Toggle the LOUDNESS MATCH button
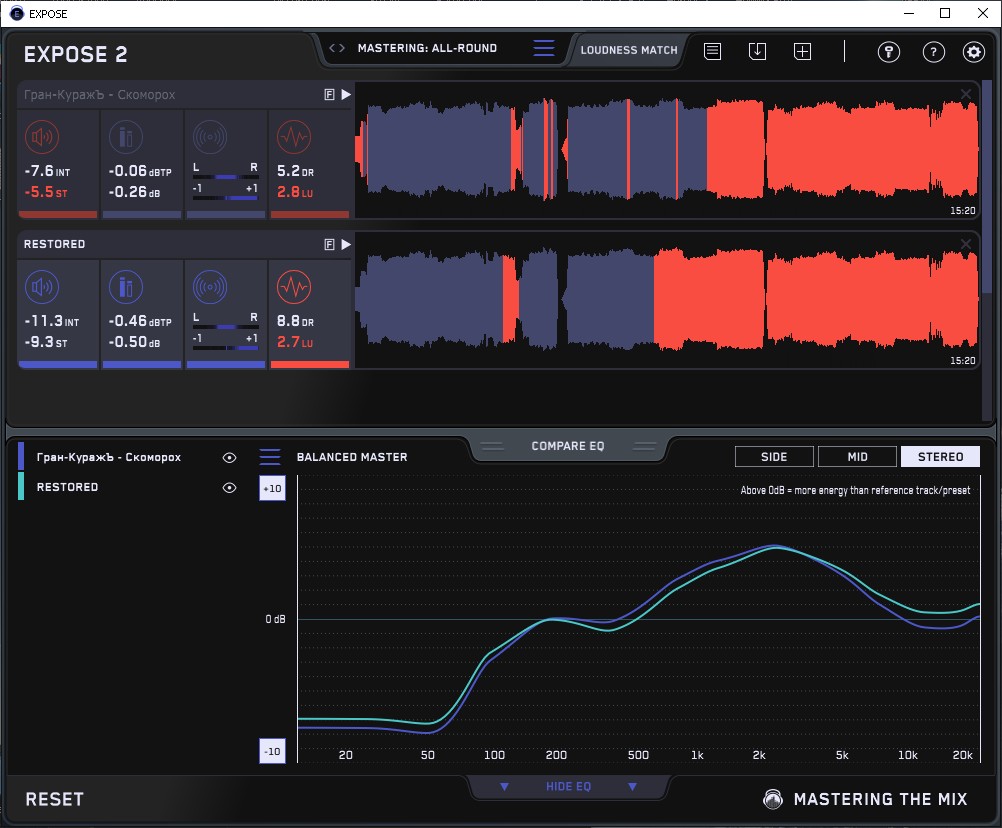This screenshot has width=1002, height=828. pyautogui.click(x=629, y=49)
